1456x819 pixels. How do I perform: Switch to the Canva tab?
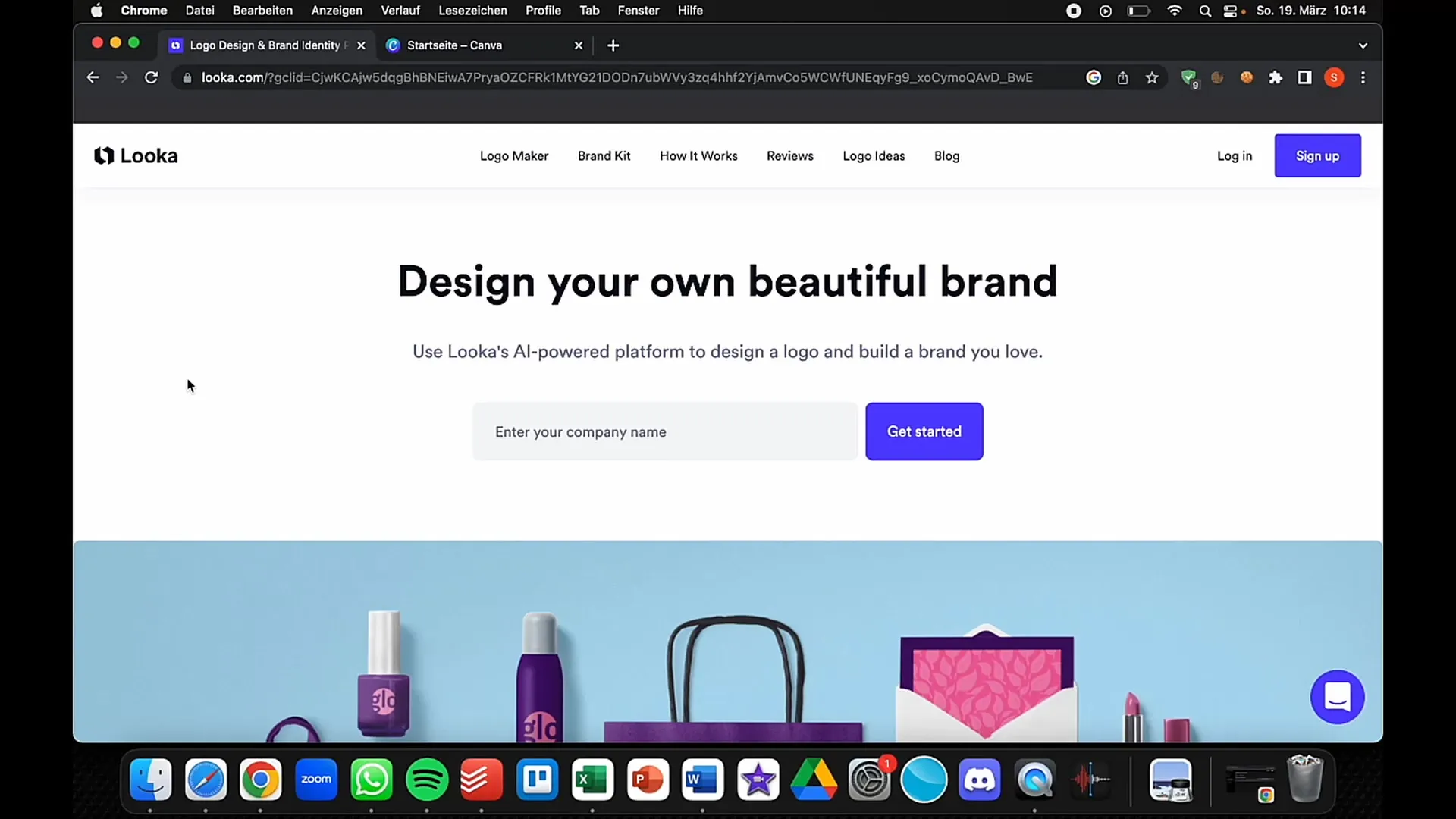click(x=485, y=45)
